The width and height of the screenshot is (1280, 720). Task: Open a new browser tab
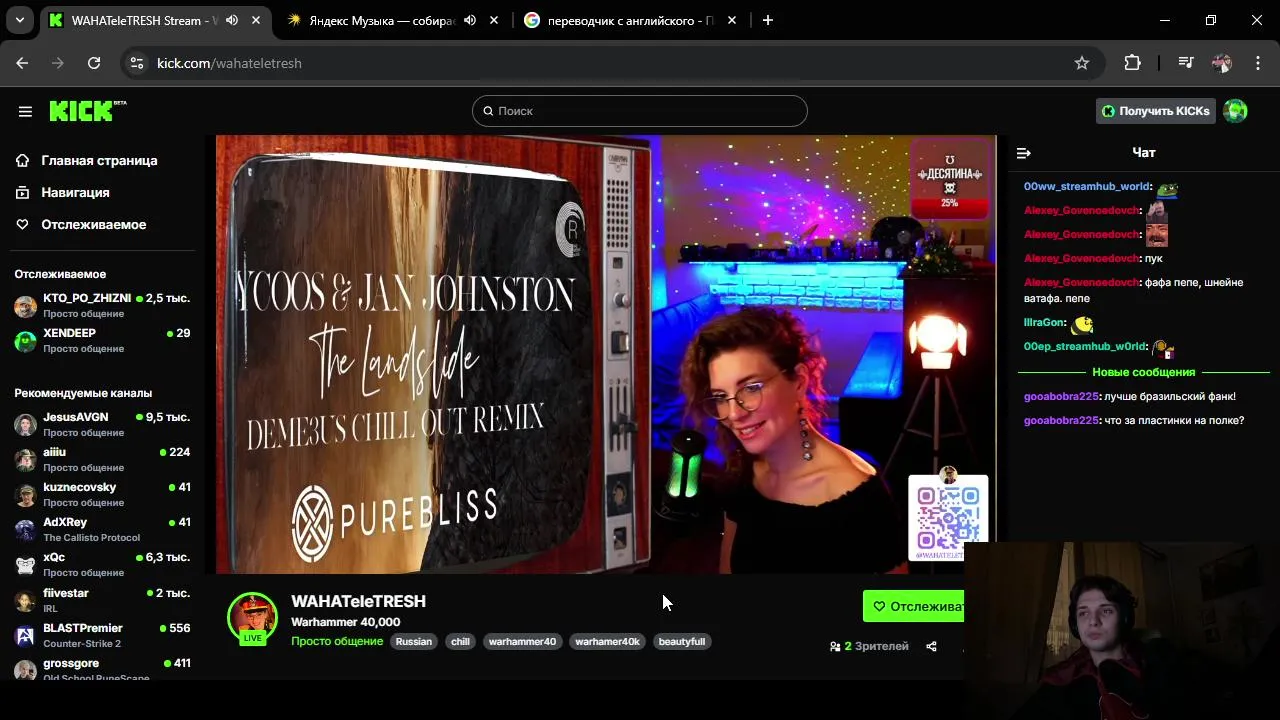pos(767,20)
